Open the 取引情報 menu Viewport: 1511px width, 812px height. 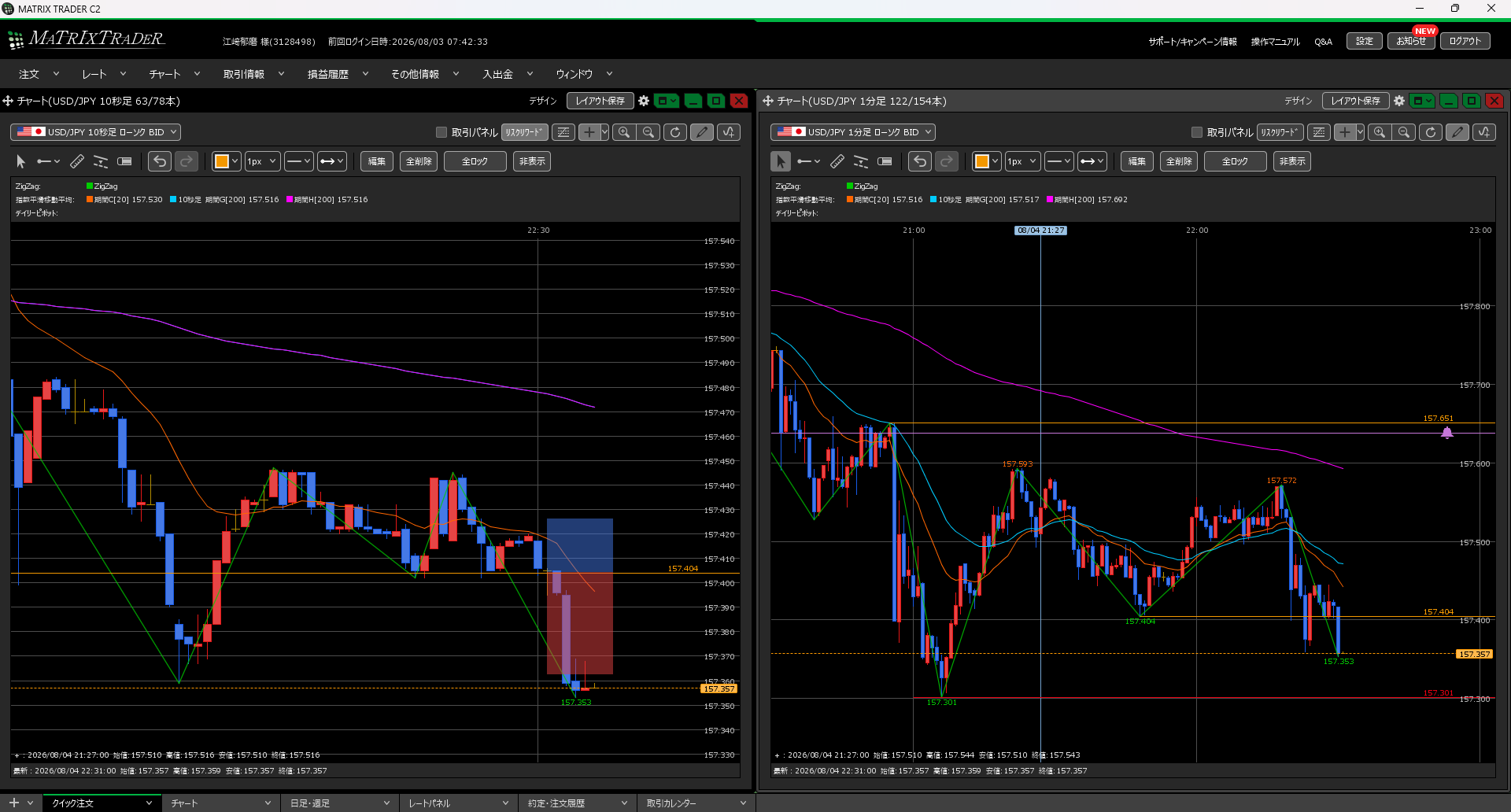point(253,74)
